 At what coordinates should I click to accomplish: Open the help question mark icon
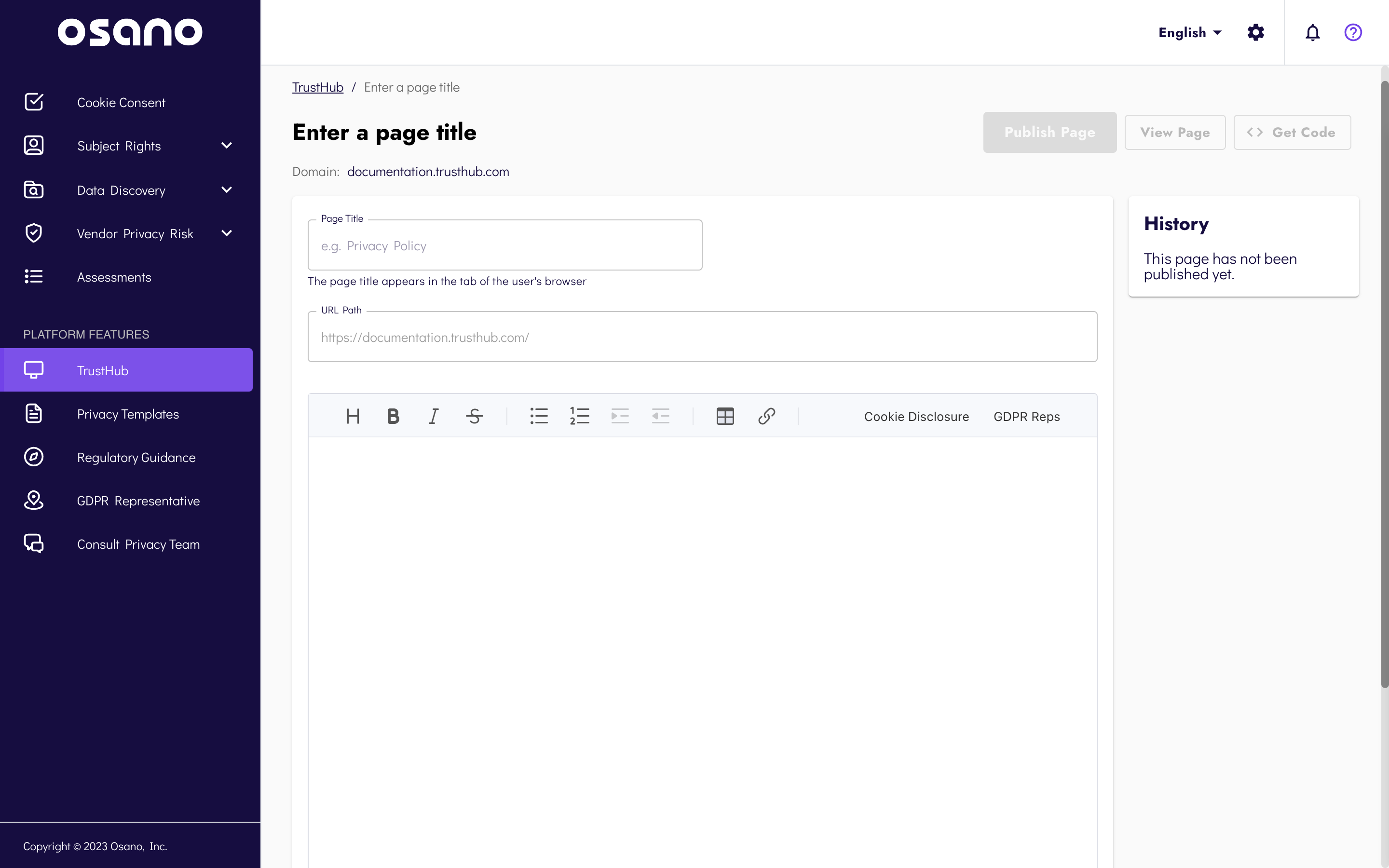[1353, 33]
